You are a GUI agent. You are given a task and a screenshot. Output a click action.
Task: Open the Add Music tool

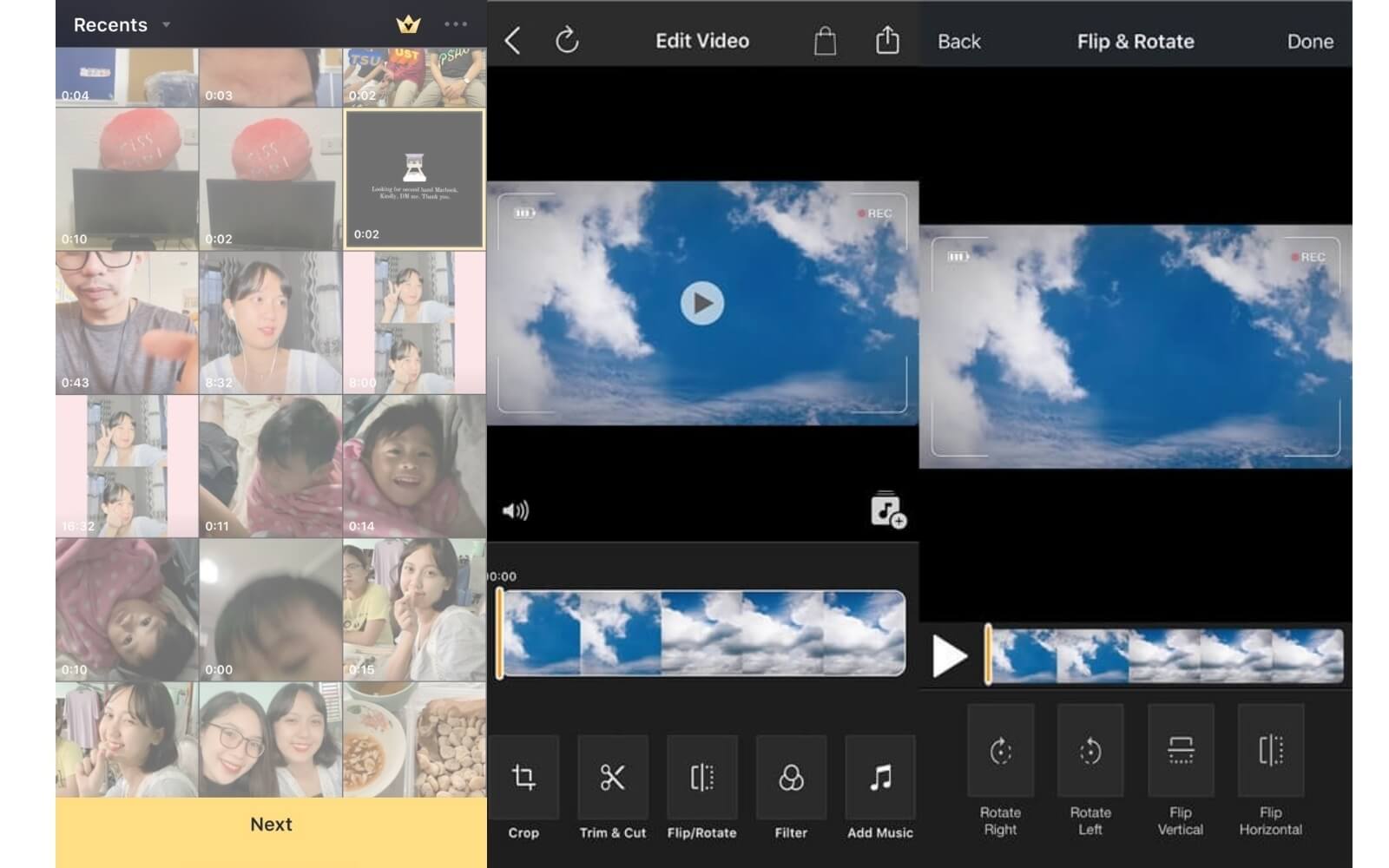(879, 779)
